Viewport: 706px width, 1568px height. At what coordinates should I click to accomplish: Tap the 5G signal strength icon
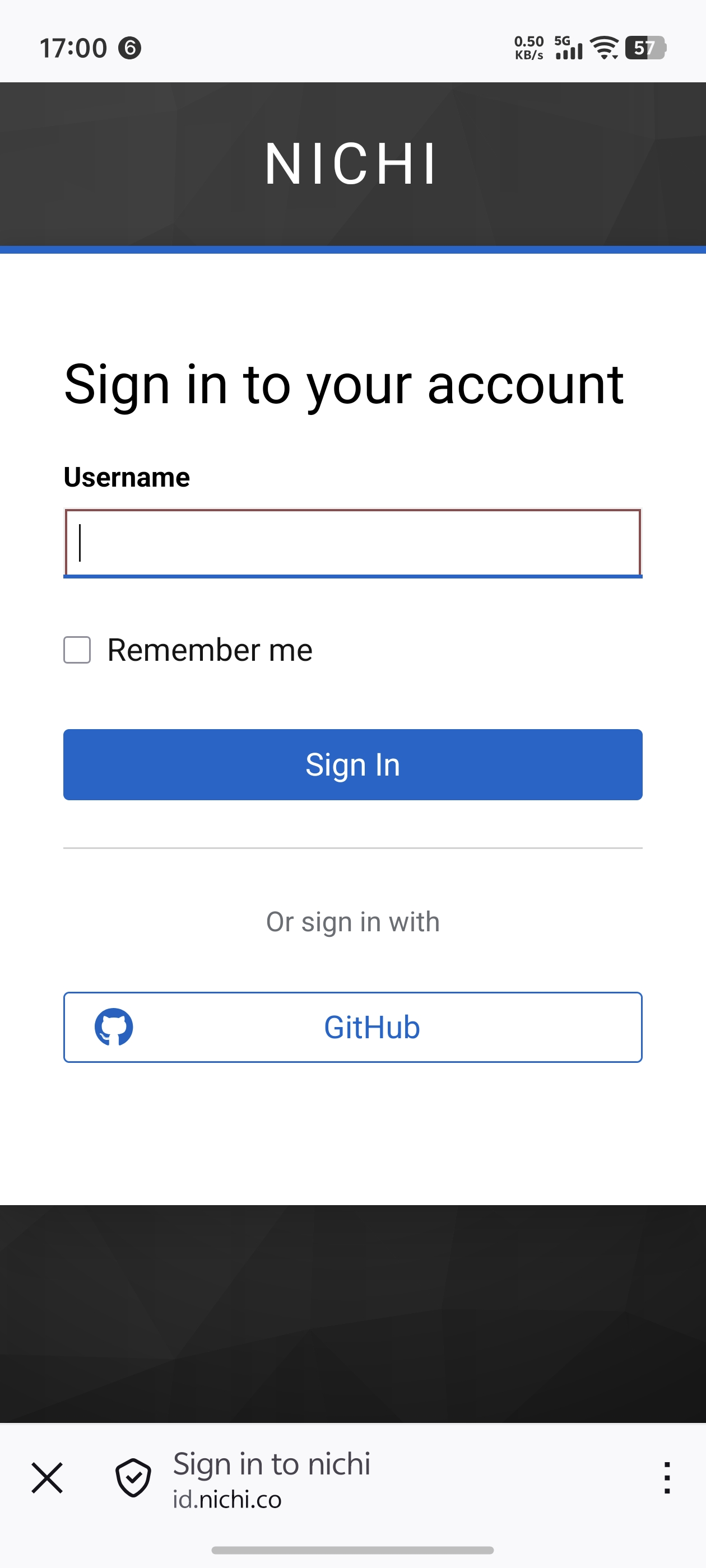coord(568,48)
